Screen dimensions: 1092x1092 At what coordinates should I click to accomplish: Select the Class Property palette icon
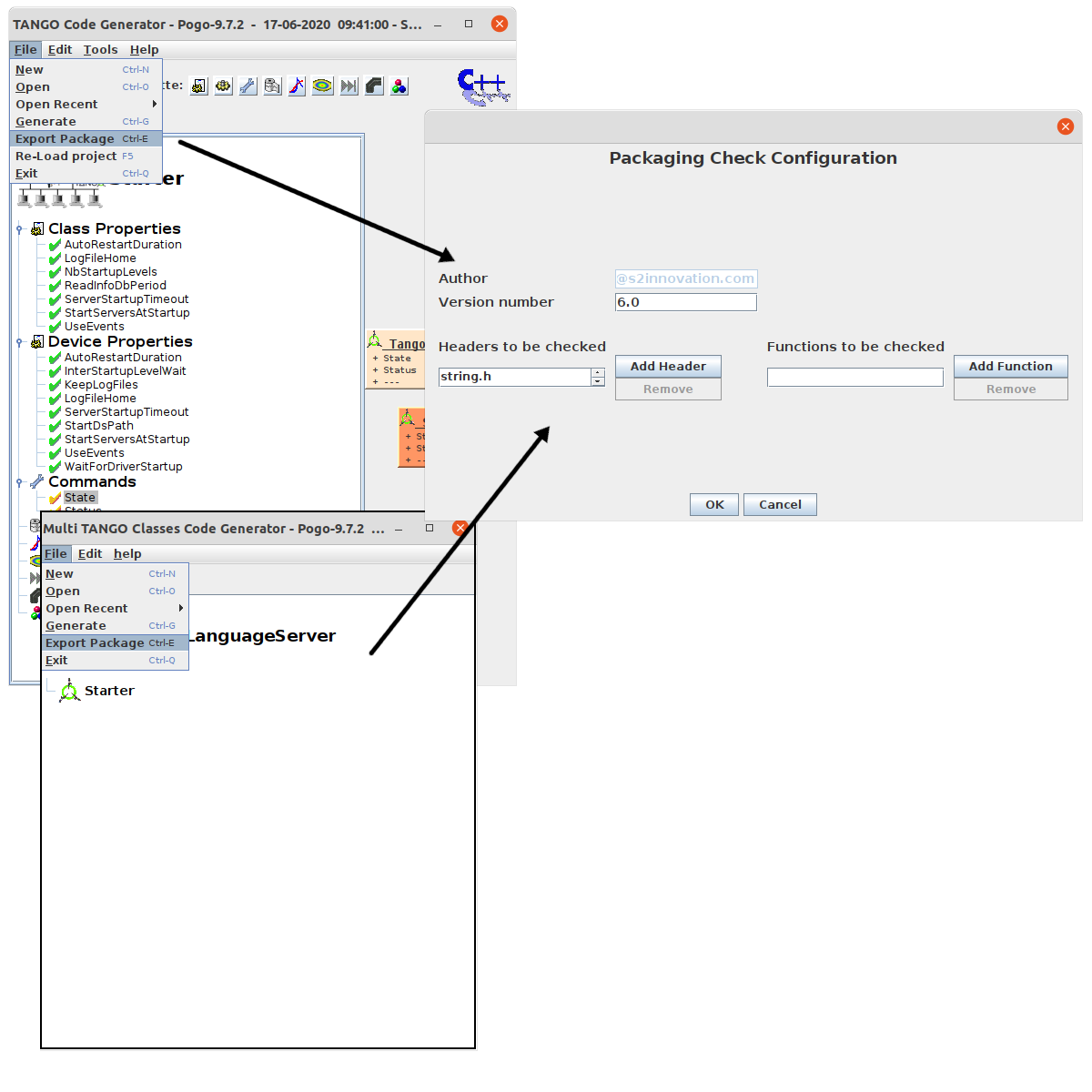pyautogui.click(x=198, y=86)
